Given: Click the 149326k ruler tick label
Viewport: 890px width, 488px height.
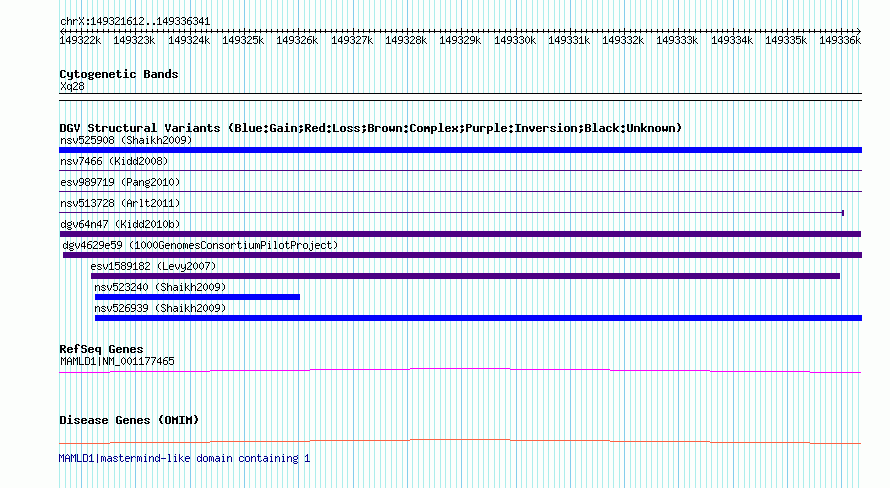Looking at the screenshot, I should tap(297, 40).
